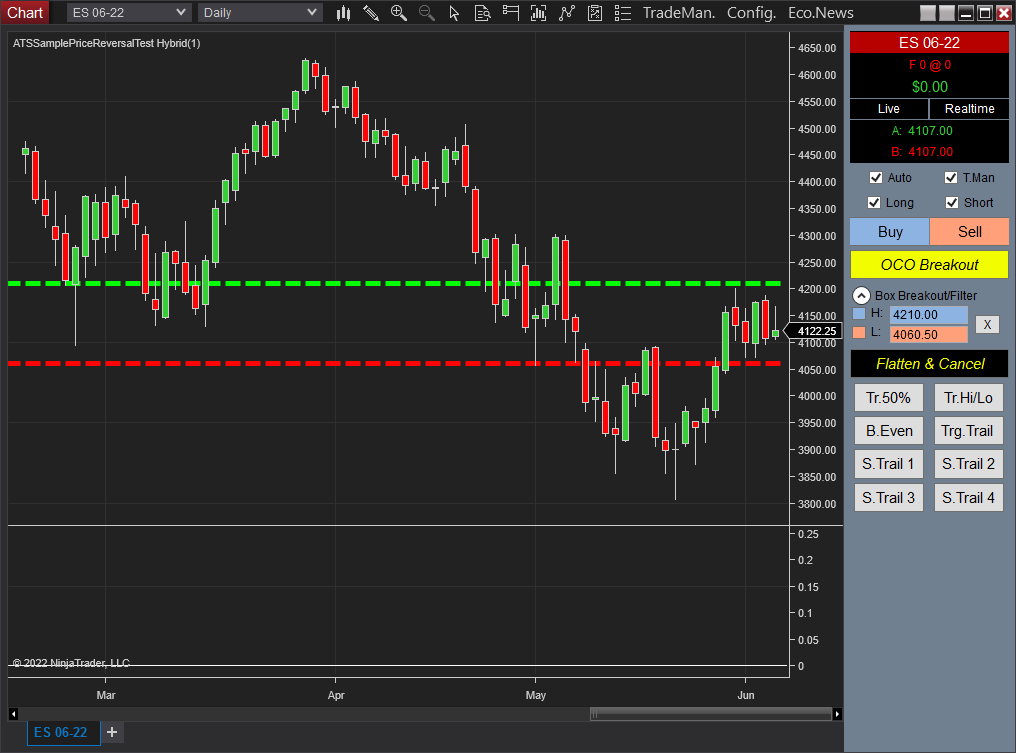Click the $0.00 profit value
1016x753 pixels.
[930, 87]
